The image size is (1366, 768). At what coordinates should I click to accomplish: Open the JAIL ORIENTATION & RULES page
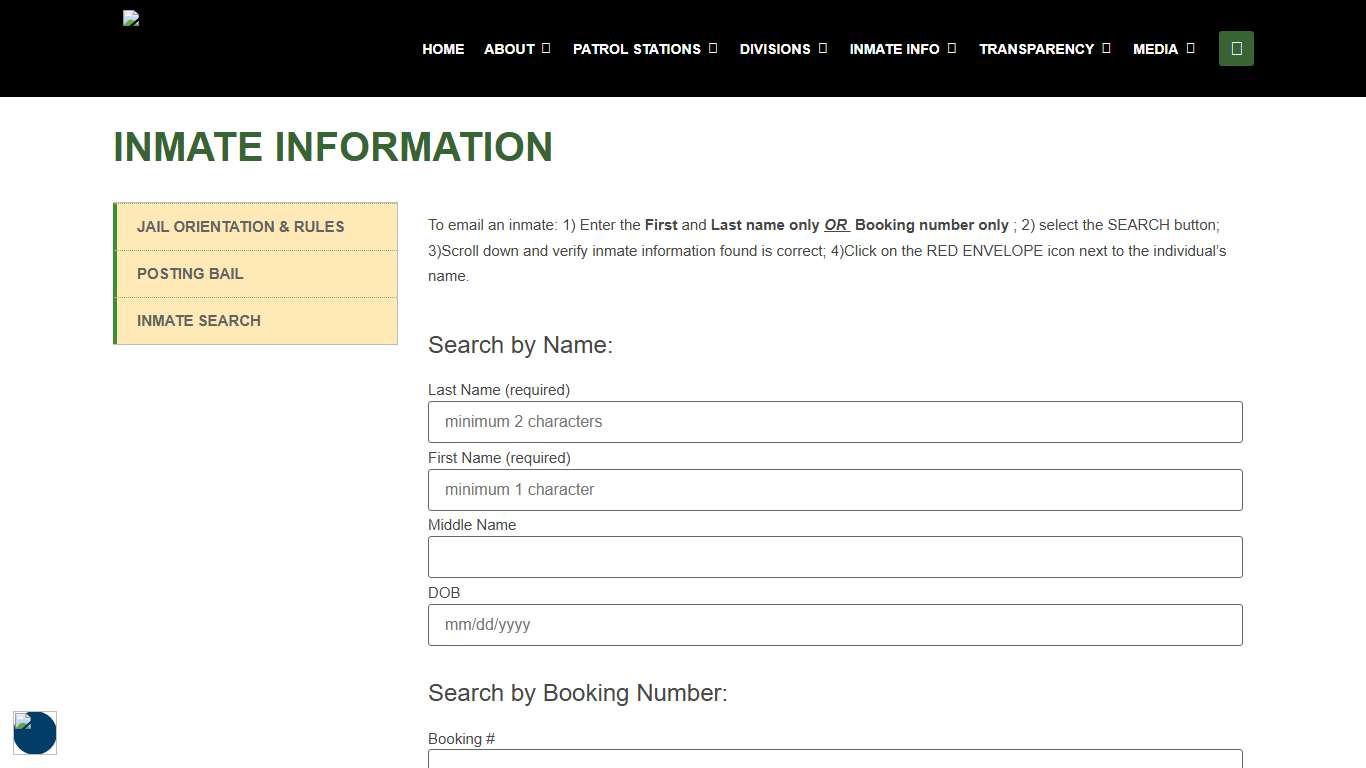(x=240, y=227)
